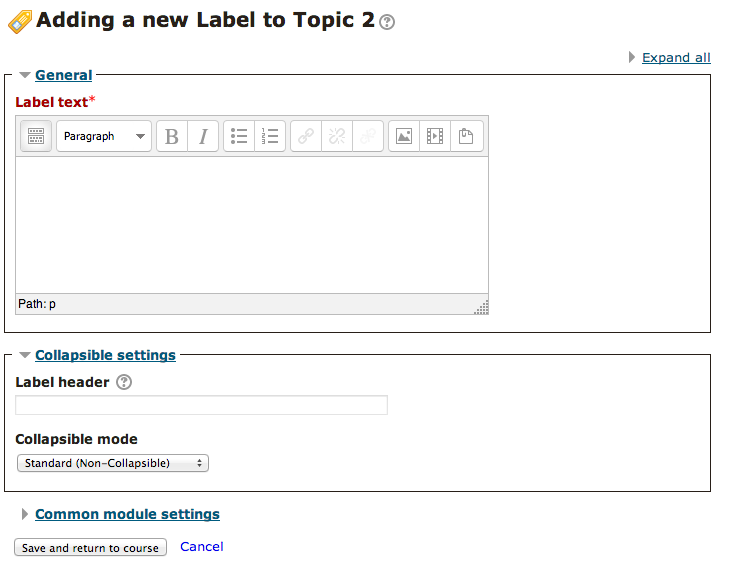Insert an image into the label
Viewport: 734px width, 564px height.
point(404,136)
